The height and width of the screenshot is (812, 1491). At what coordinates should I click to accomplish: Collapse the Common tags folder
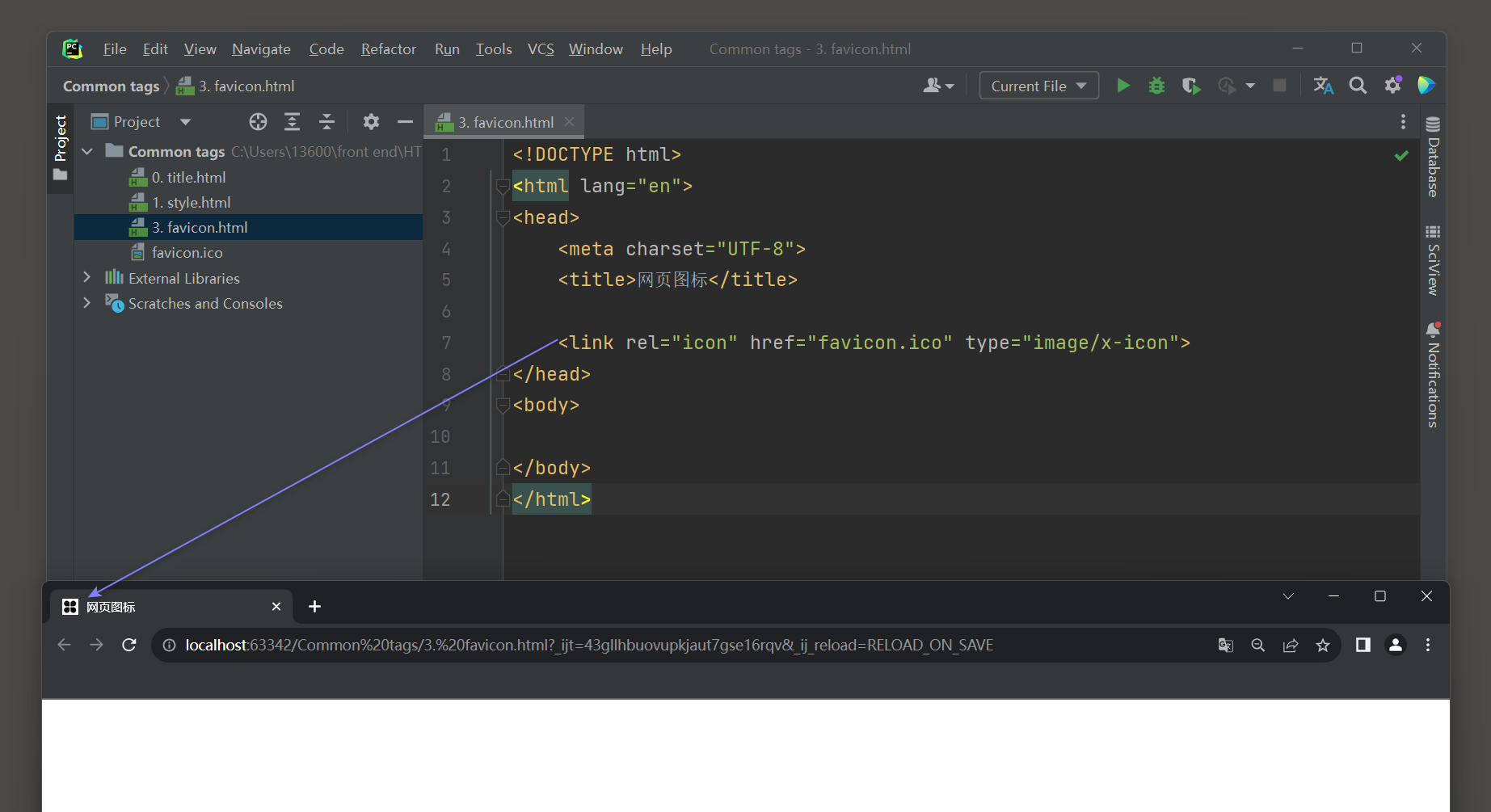tap(87, 151)
